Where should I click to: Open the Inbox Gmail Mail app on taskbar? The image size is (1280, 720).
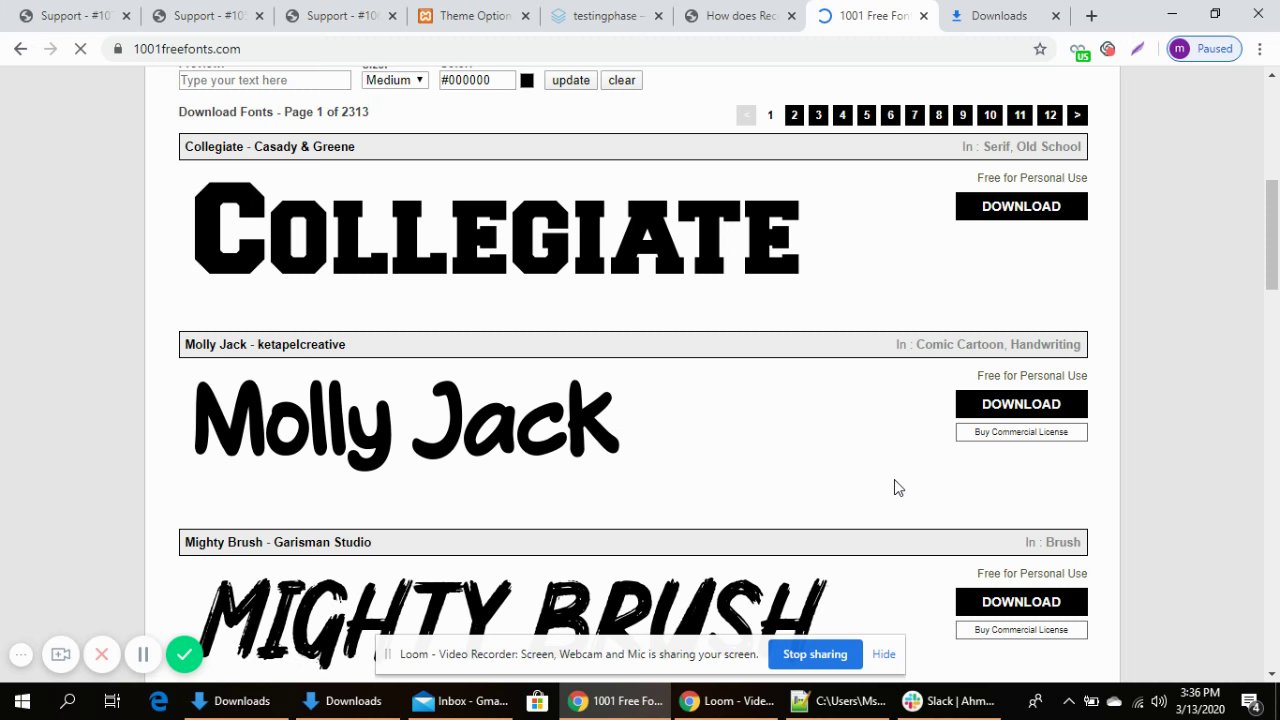pos(462,701)
